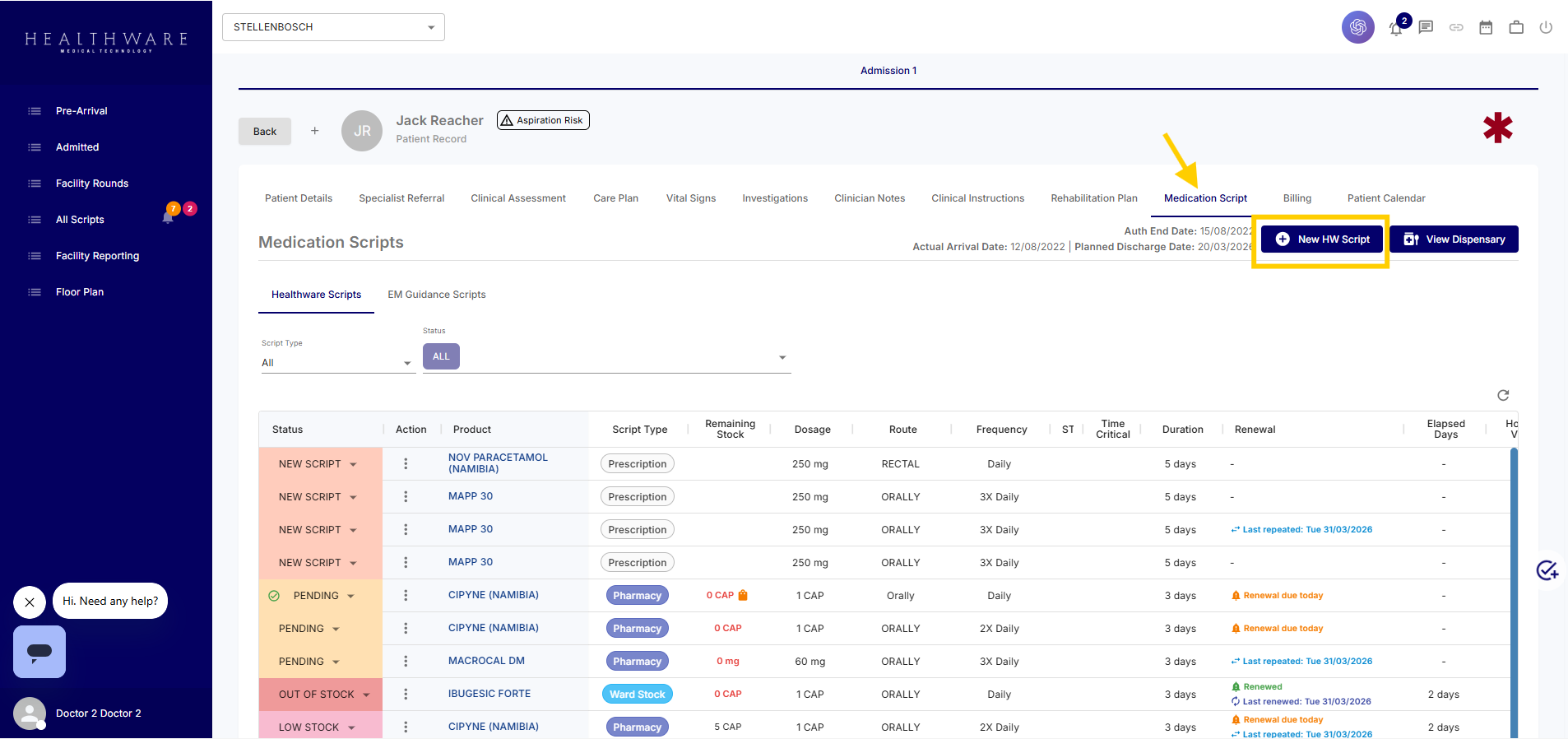
Task: Open the AI assistant purple icon
Action: pos(1358,27)
